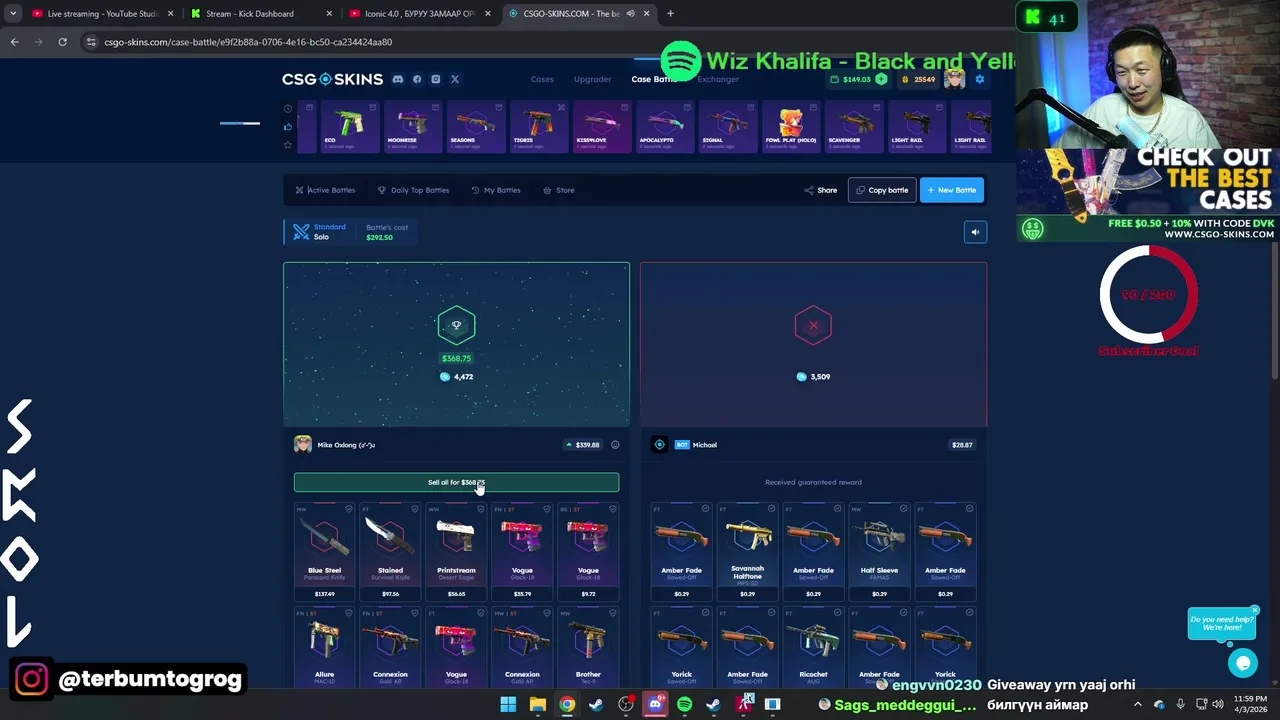The image size is (1280, 720).
Task: Toggle selection of Printstream Desert Eagle
Action: pos(481,509)
